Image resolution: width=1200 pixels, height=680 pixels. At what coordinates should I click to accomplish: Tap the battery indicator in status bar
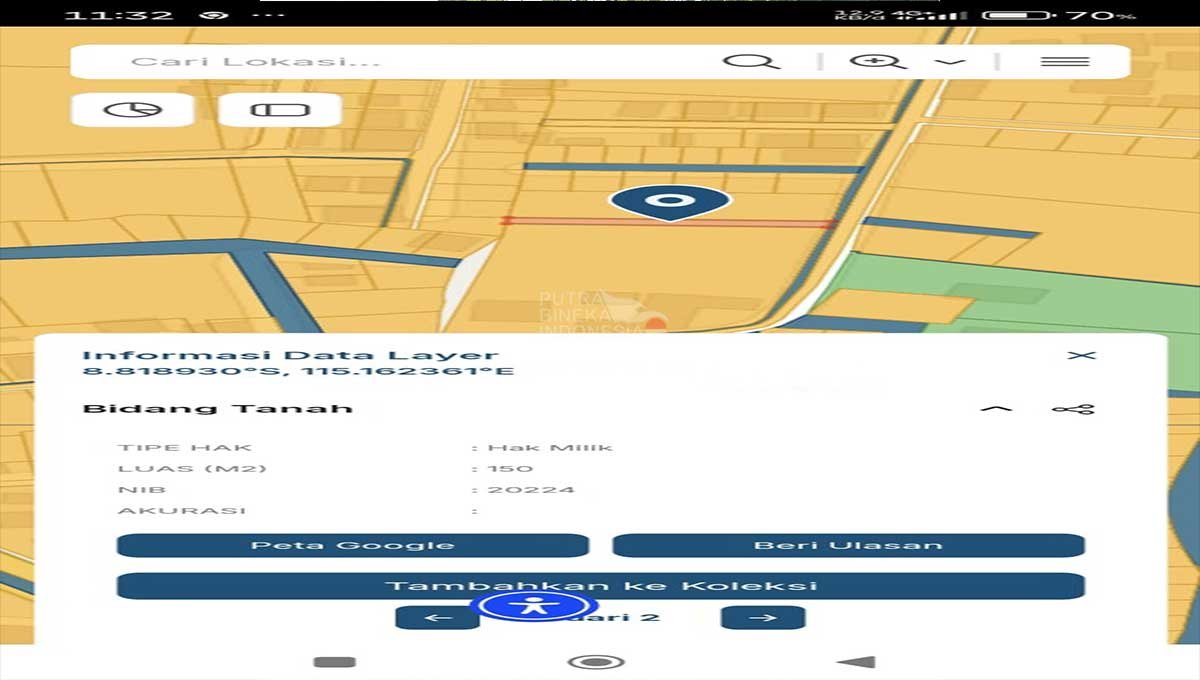1019,16
